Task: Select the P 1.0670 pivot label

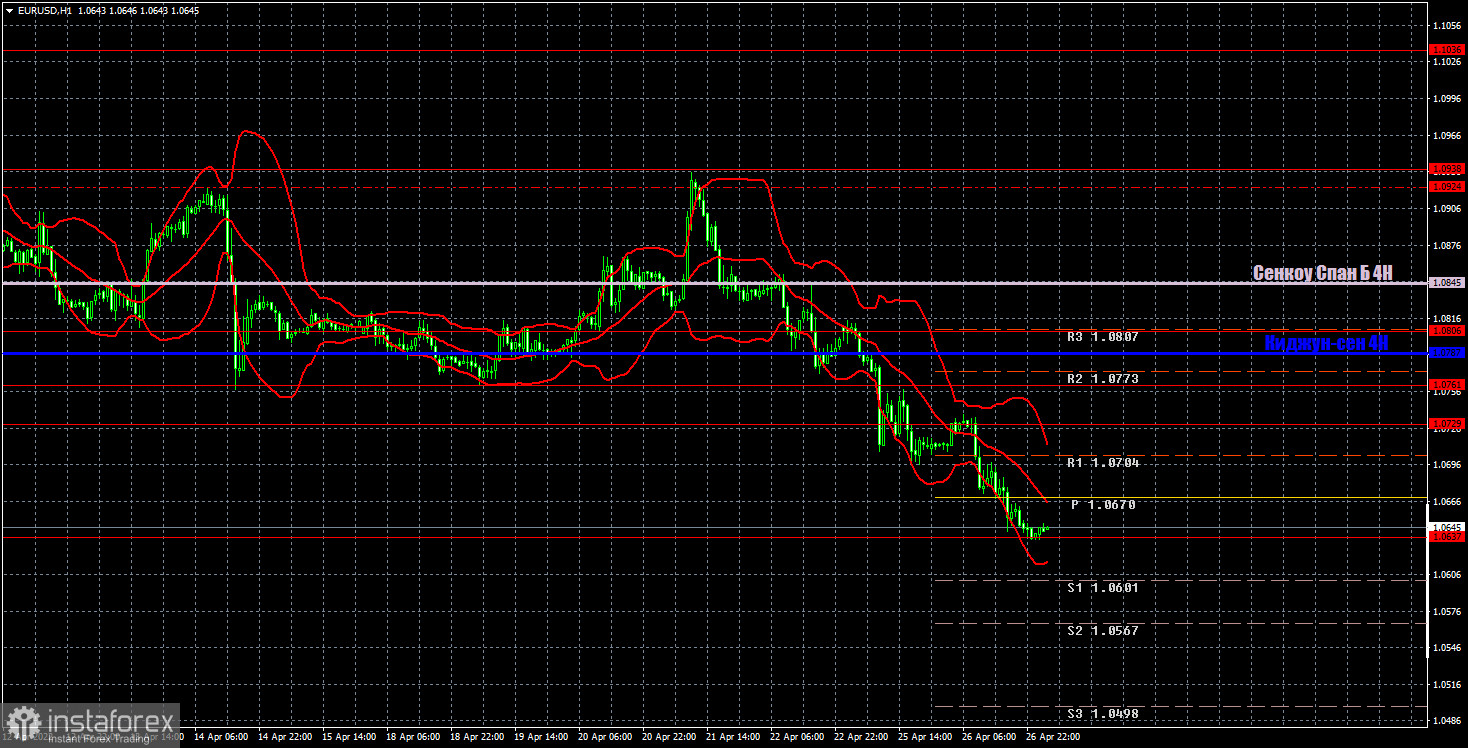Action: pos(1103,505)
